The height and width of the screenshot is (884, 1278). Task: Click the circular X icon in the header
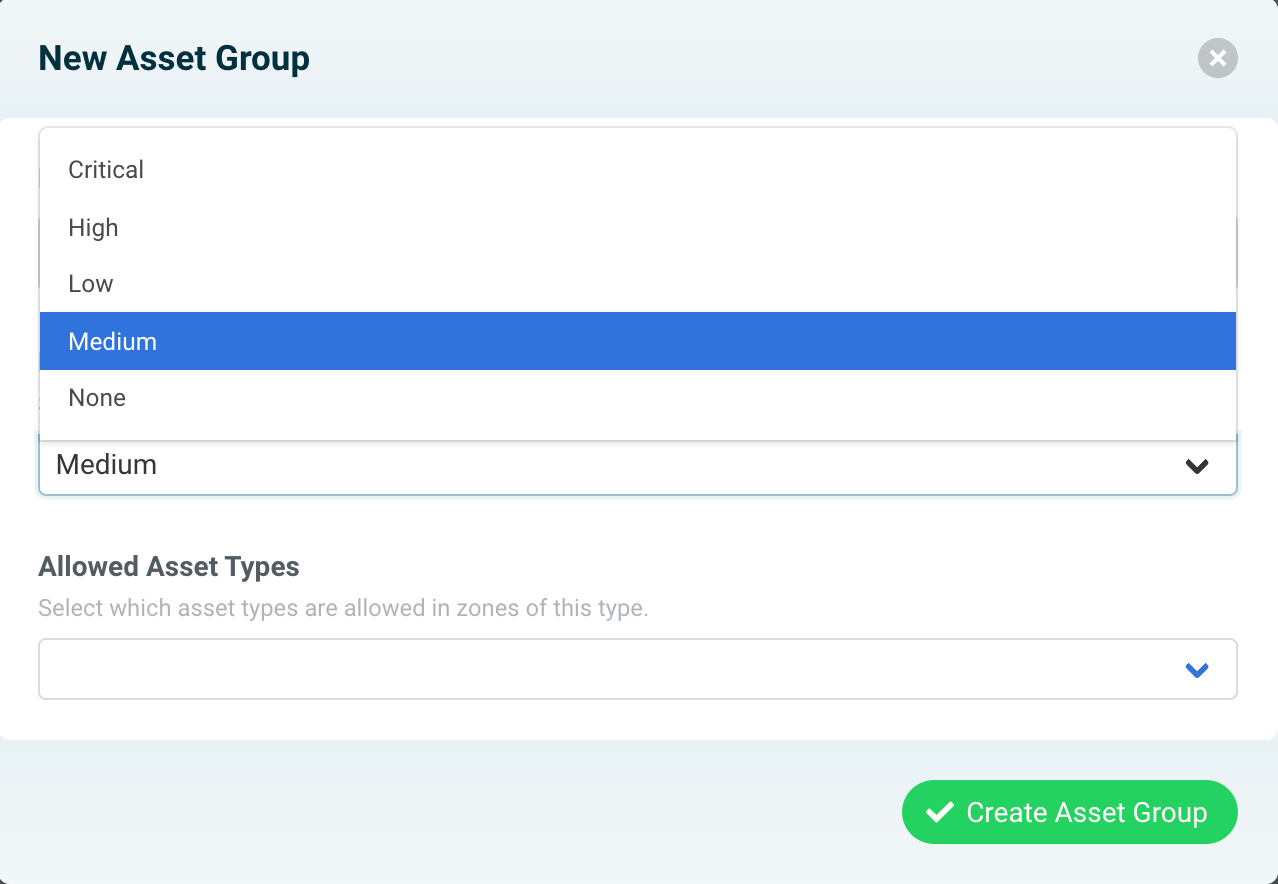pos(1217,58)
